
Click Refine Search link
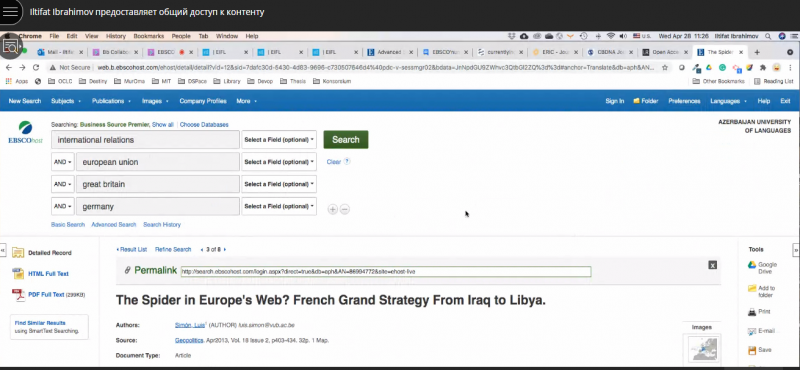click(x=173, y=250)
